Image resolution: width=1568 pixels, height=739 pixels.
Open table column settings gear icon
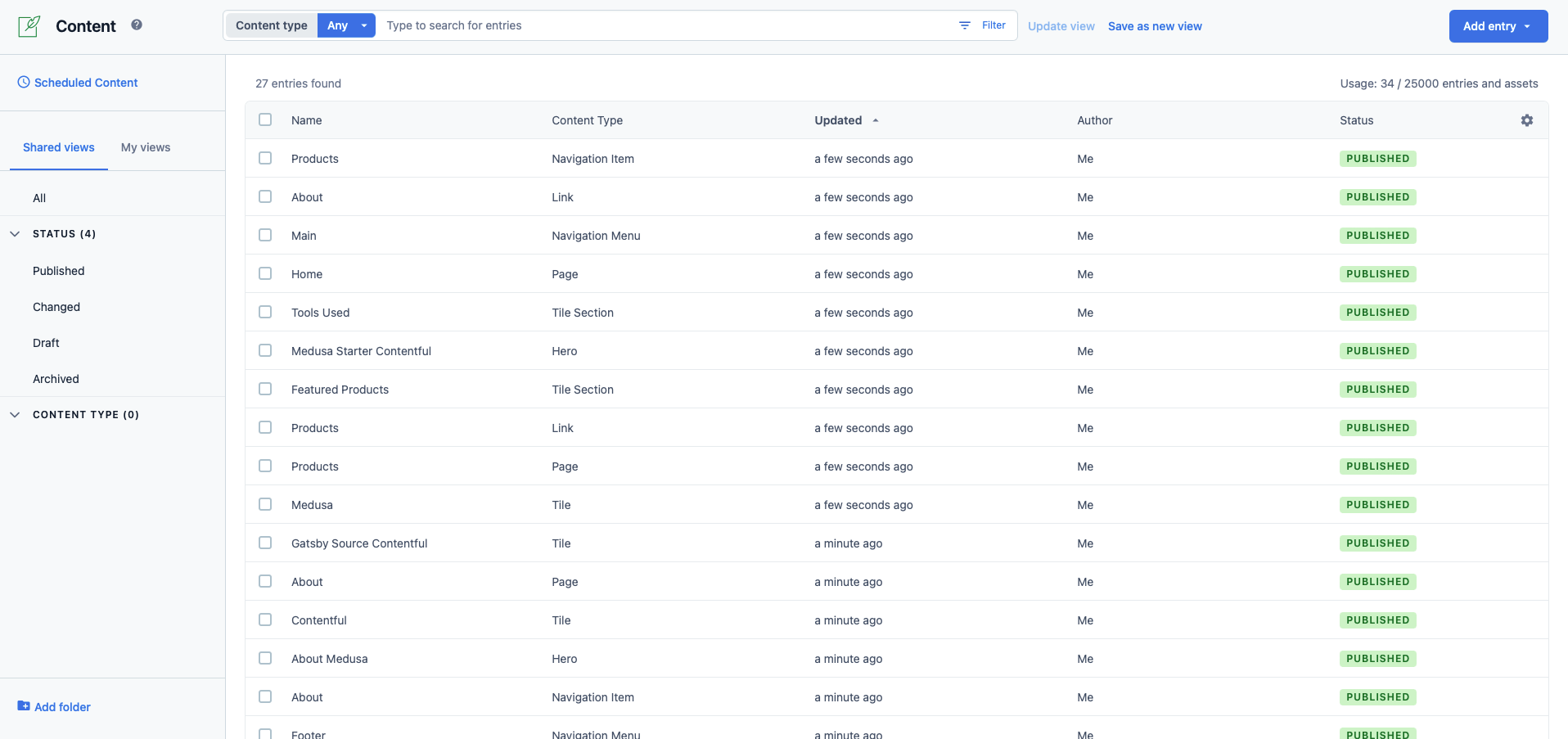[1527, 120]
